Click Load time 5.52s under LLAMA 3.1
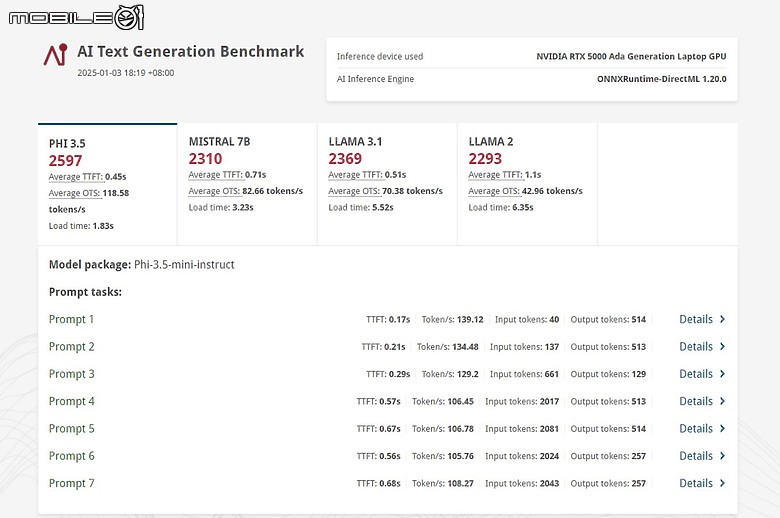 361,207
